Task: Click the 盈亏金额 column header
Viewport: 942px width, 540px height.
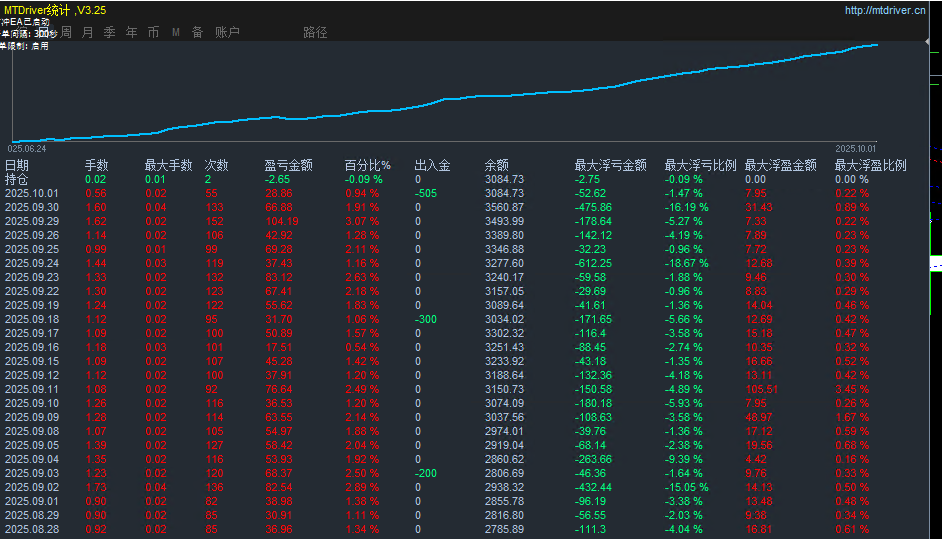Action: [288, 165]
